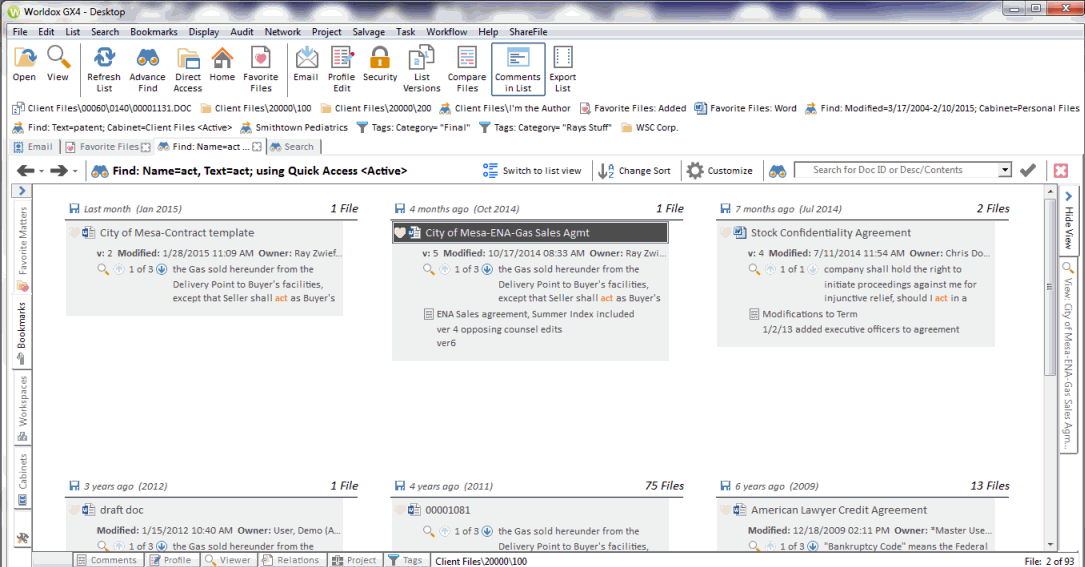Expand left sidebar with chevron
This screenshot has height=567, width=1085.
coord(22,190)
